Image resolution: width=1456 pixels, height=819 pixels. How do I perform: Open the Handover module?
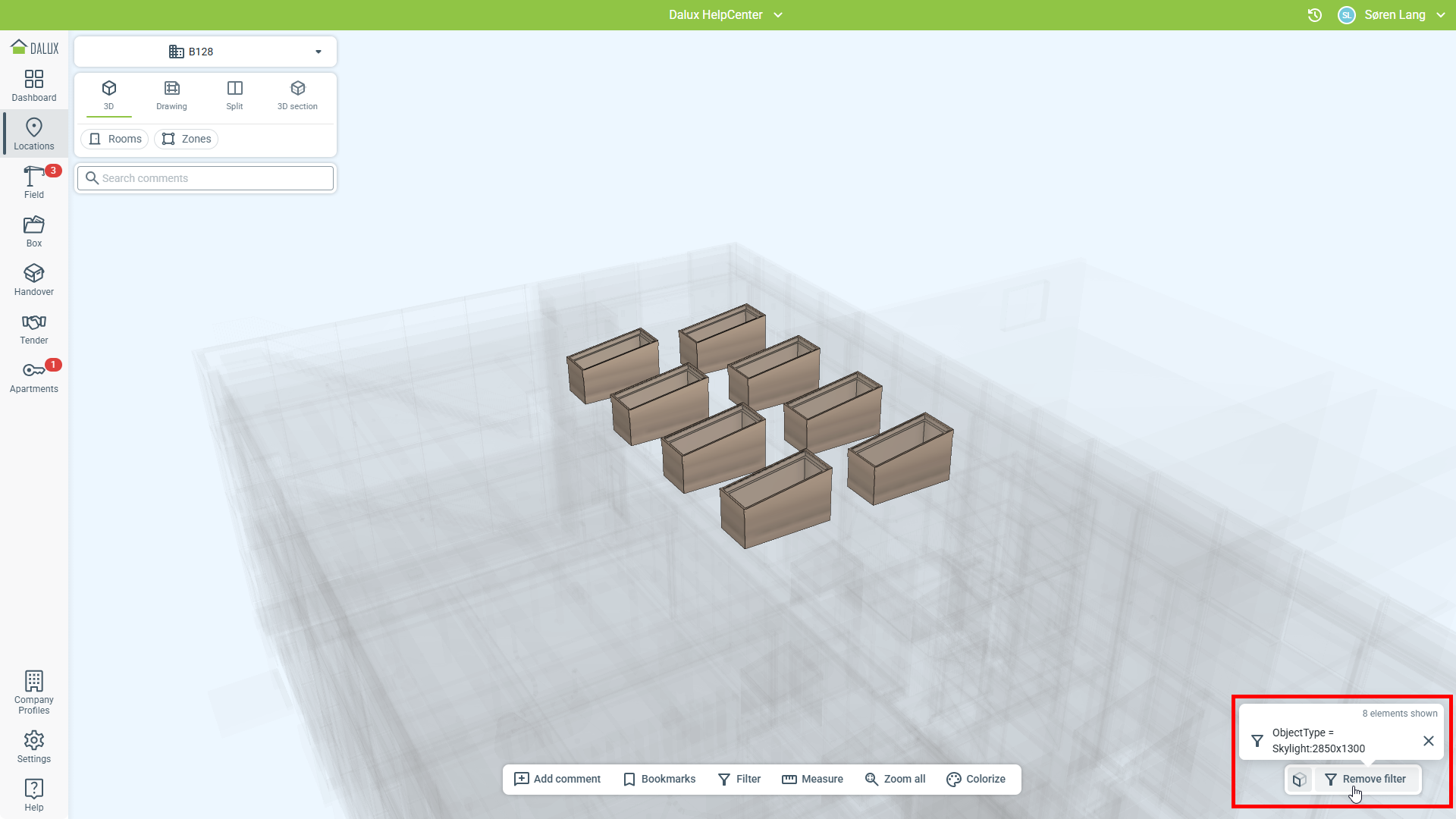34,280
